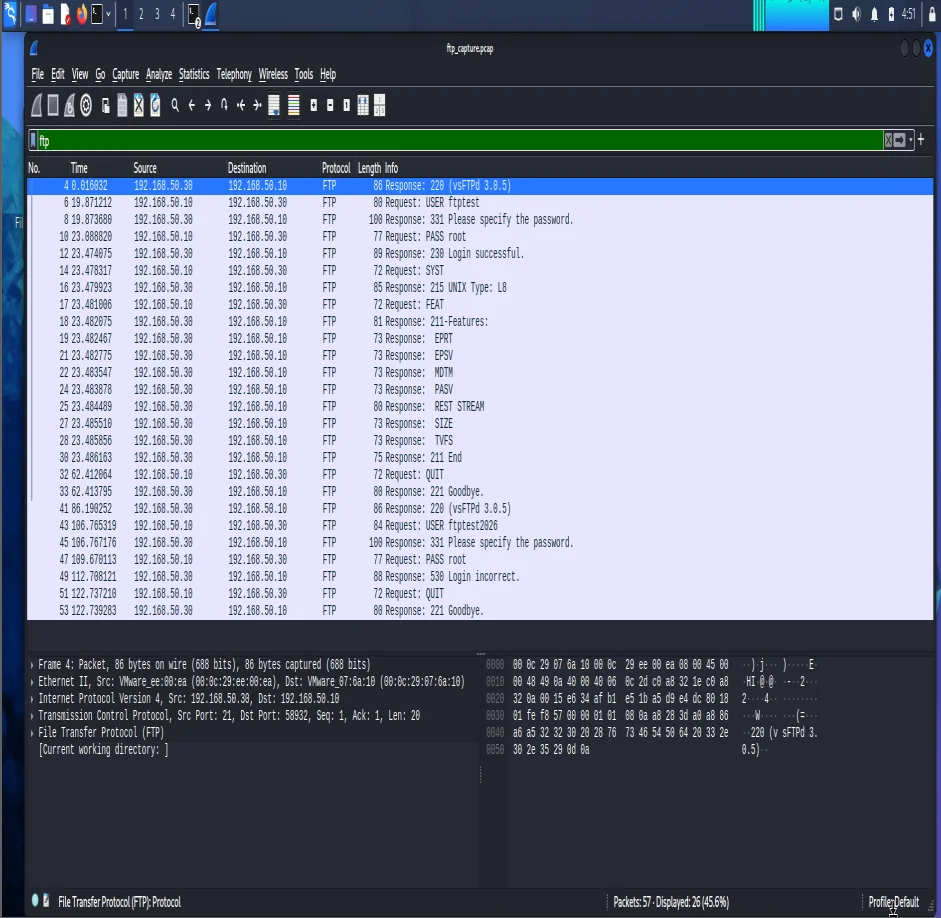Go to specified packet icon
The image size is (941, 918).
coord(224,106)
